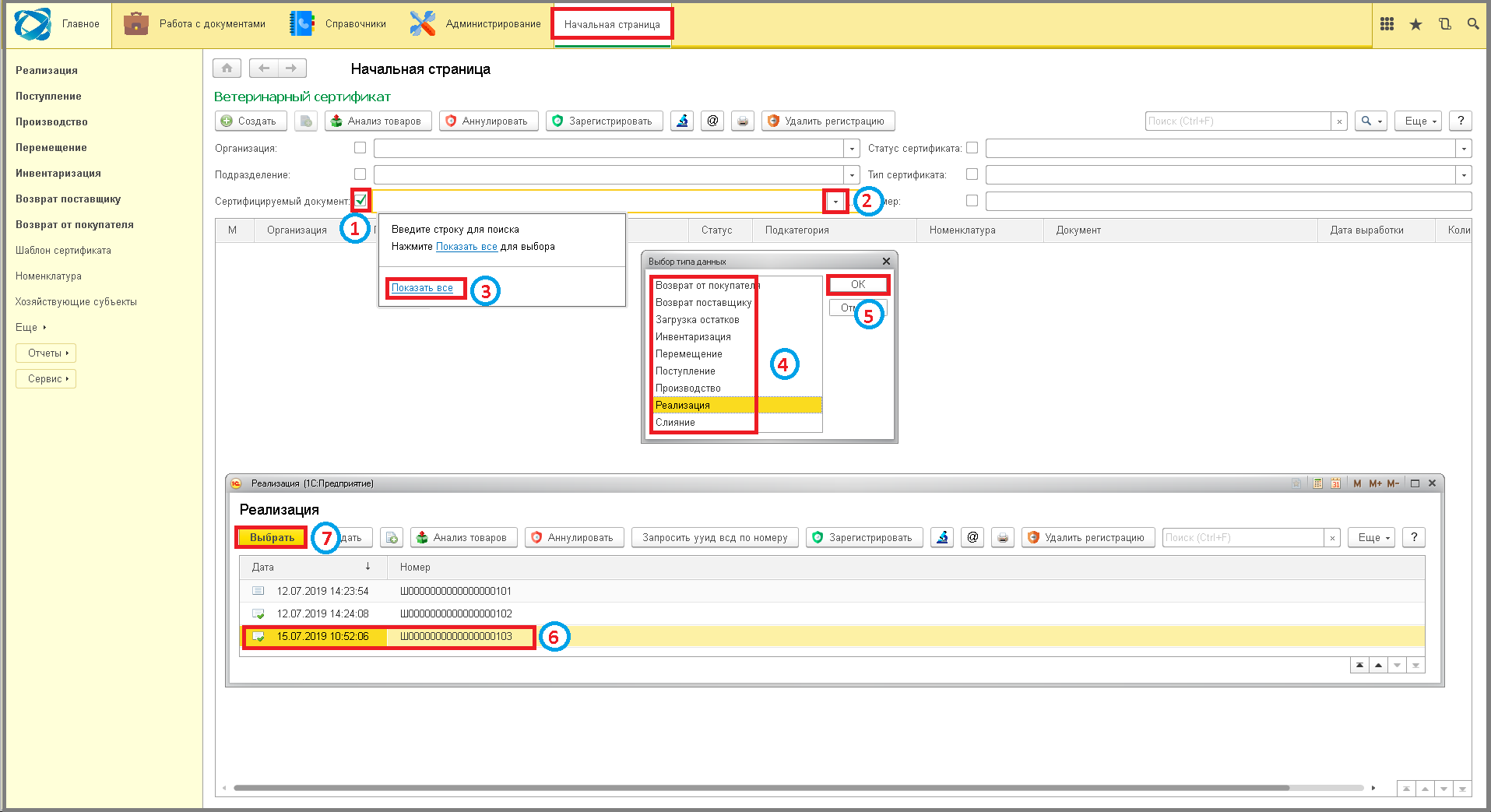Click the Показать все link
The height and width of the screenshot is (812, 1491).
coord(422,288)
